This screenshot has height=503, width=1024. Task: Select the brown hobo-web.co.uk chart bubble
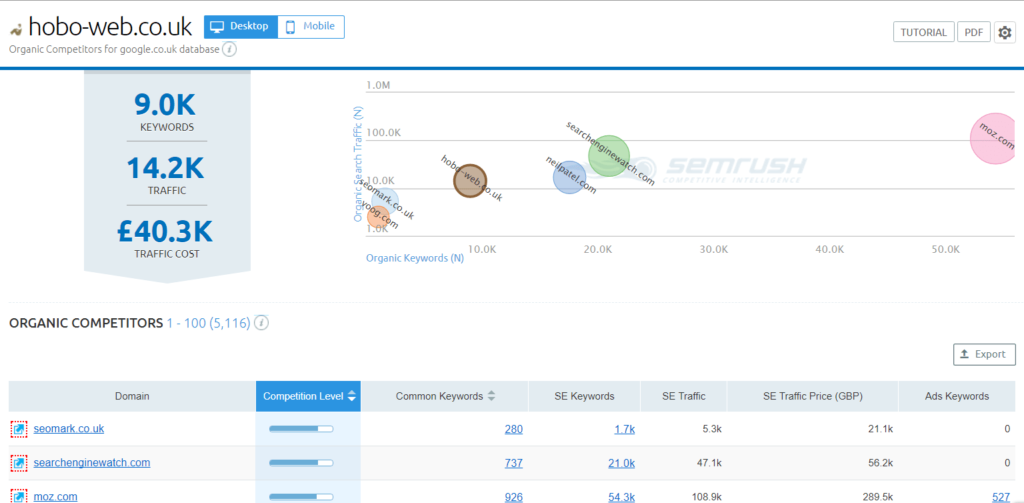pos(470,180)
